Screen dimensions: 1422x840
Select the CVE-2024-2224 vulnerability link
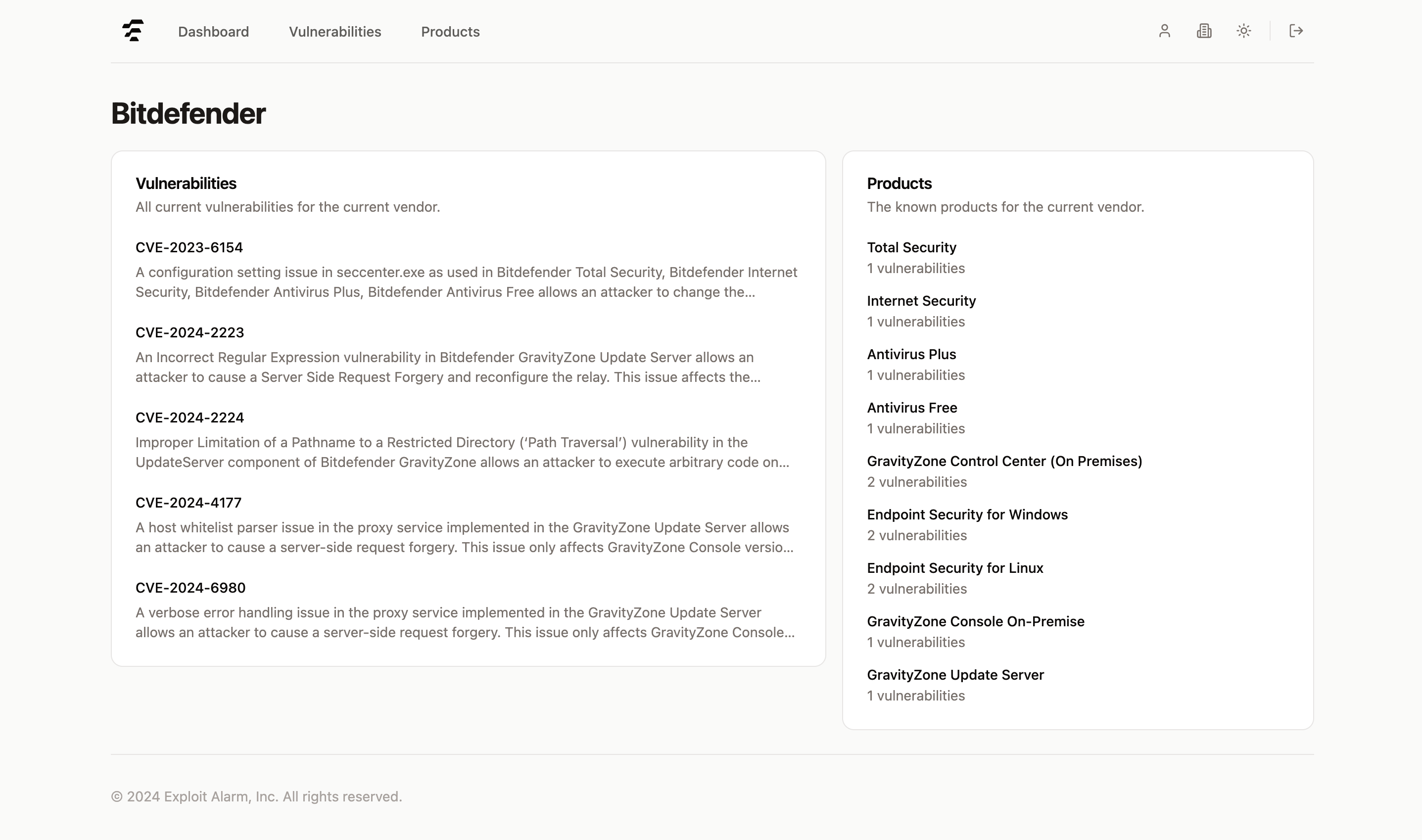point(190,418)
